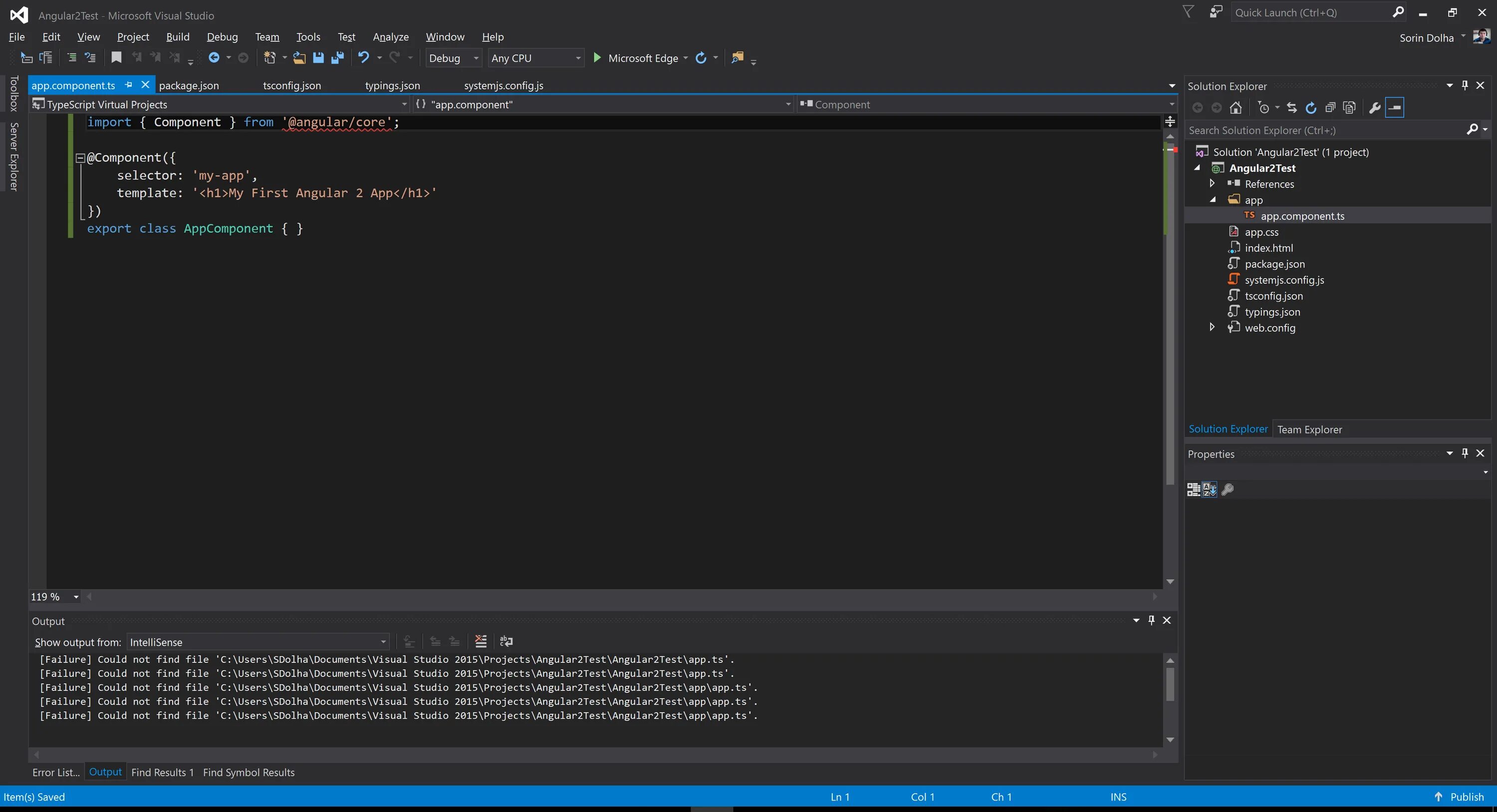Viewport: 1497px width, 812px height.
Task: Open the Build menu
Action: [x=177, y=36]
